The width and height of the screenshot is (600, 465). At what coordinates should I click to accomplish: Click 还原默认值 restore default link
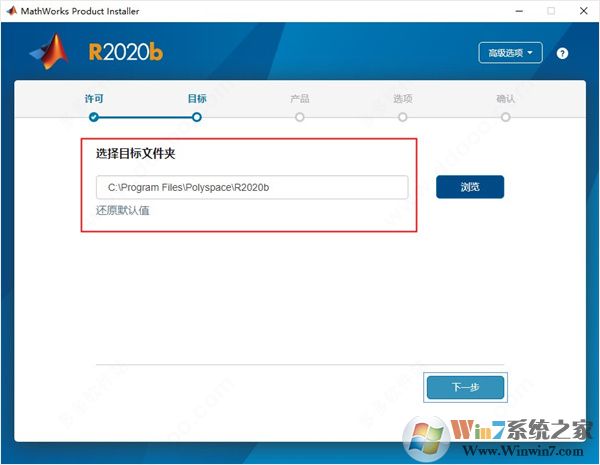click(x=122, y=210)
